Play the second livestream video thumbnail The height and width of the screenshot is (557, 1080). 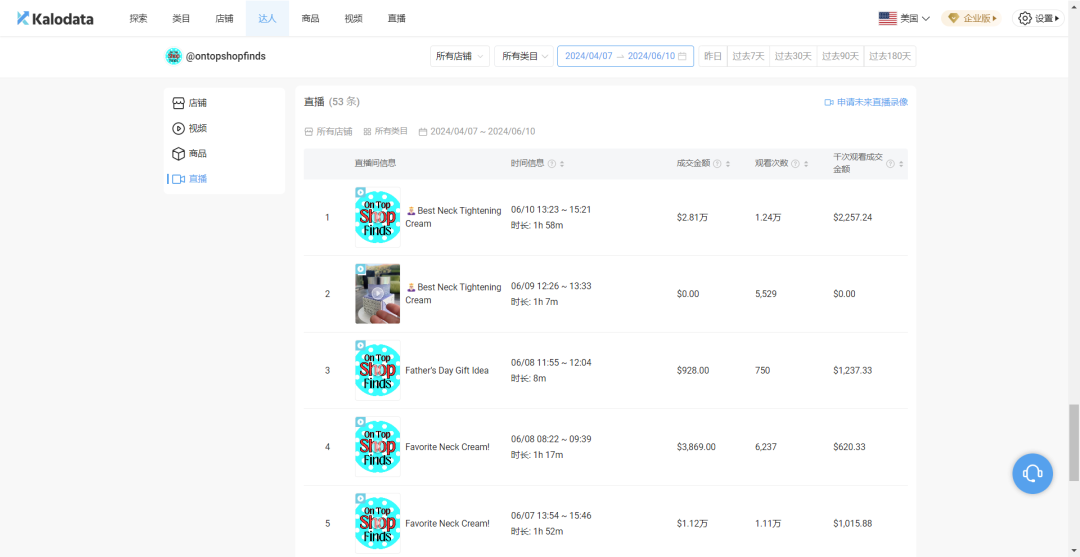coord(377,293)
